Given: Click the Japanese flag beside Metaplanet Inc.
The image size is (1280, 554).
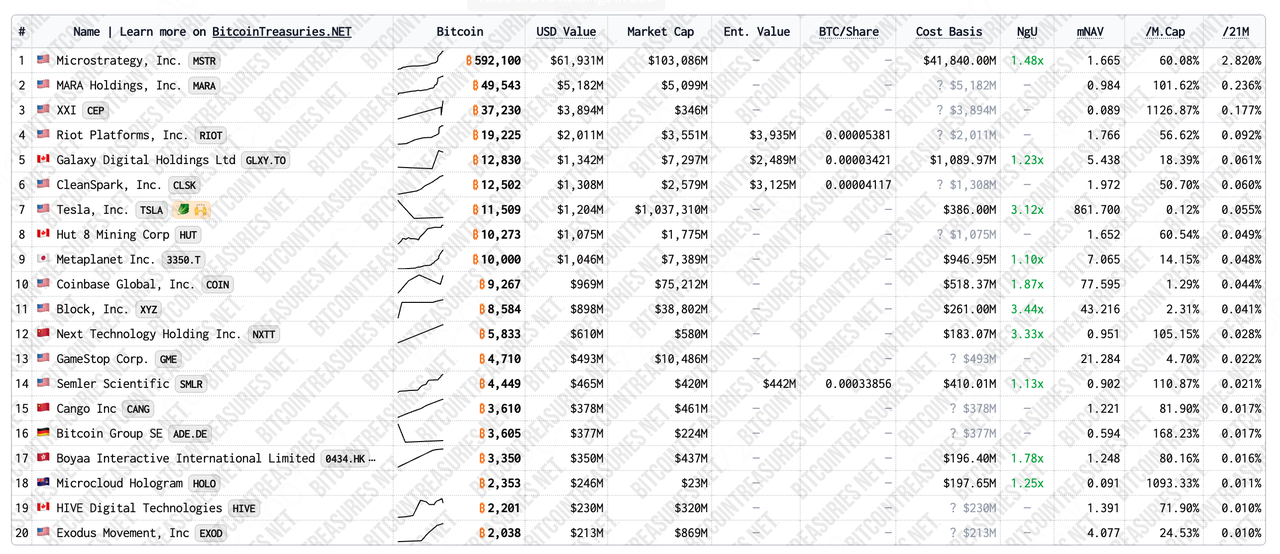Looking at the screenshot, I should (43, 260).
